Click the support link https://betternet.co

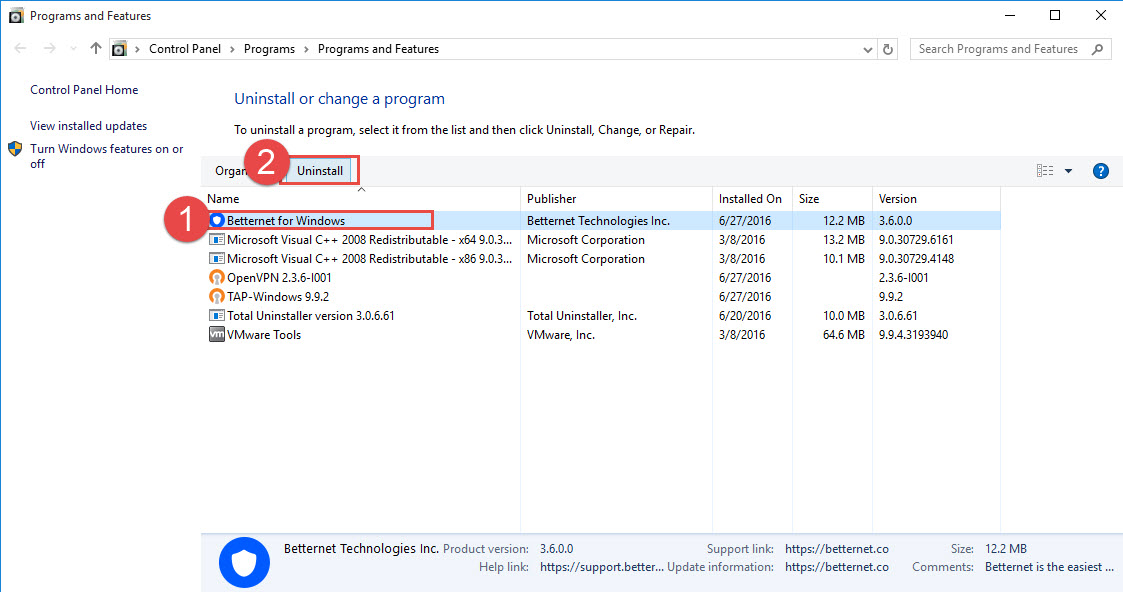[x=837, y=549]
